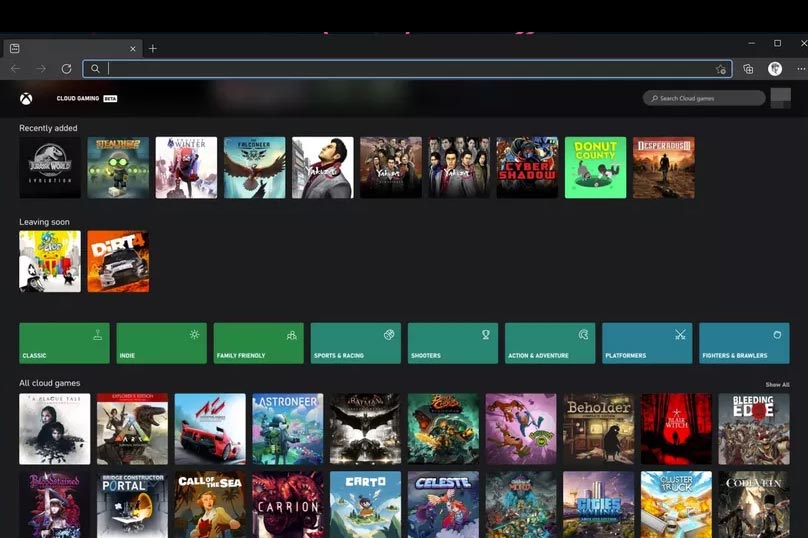Open Bridge Constructor Portal game tile
This screenshot has width=808, height=538.
tap(132, 505)
